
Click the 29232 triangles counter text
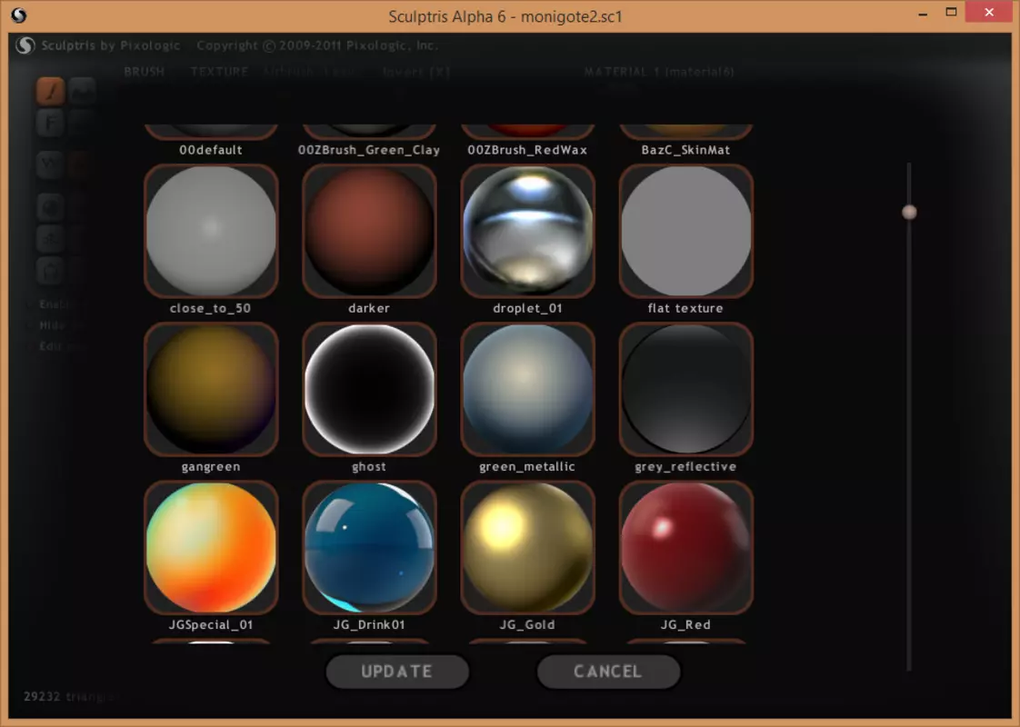[x=69, y=696]
